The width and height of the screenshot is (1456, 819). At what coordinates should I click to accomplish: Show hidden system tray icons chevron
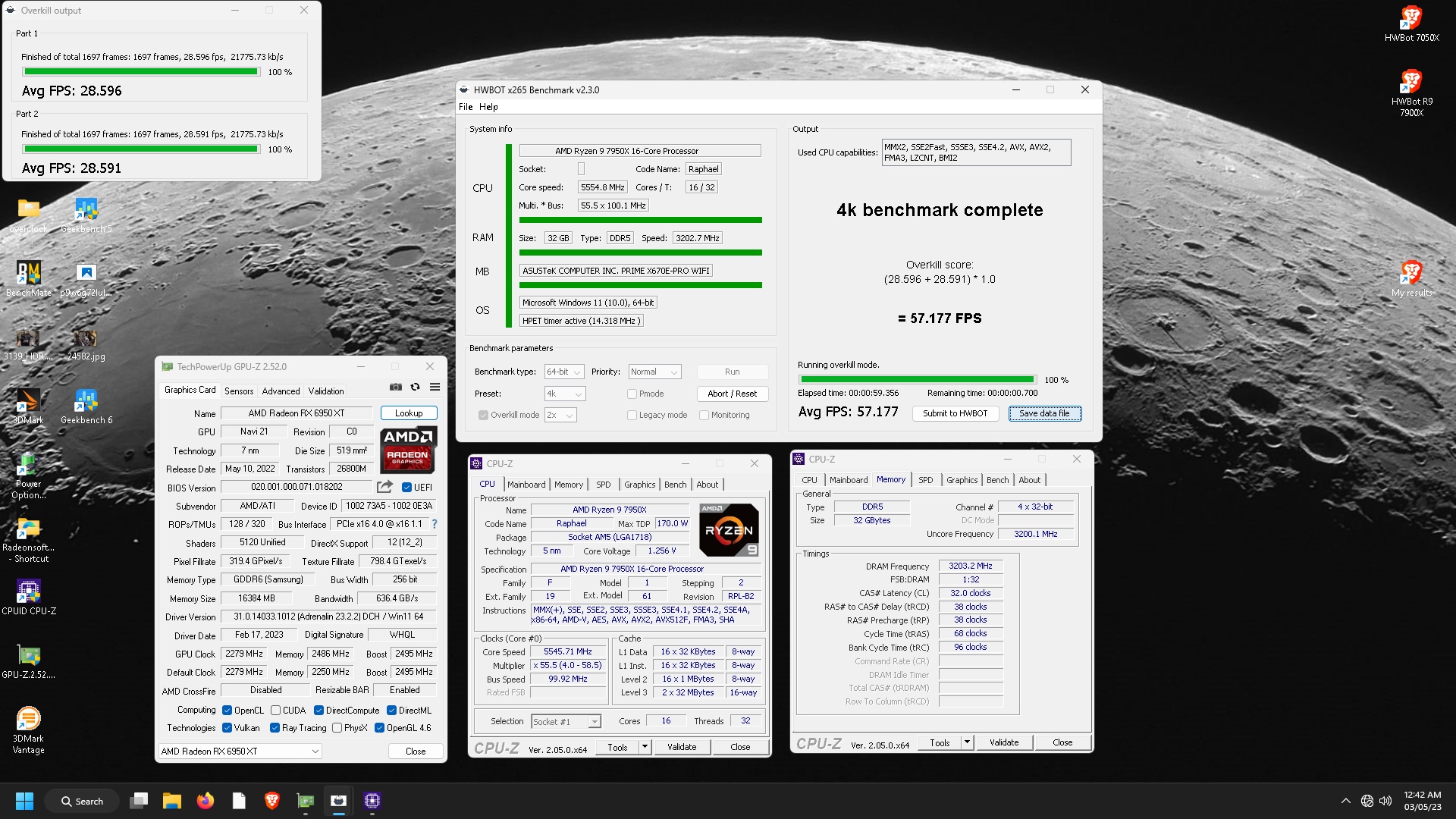(1345, 801)
